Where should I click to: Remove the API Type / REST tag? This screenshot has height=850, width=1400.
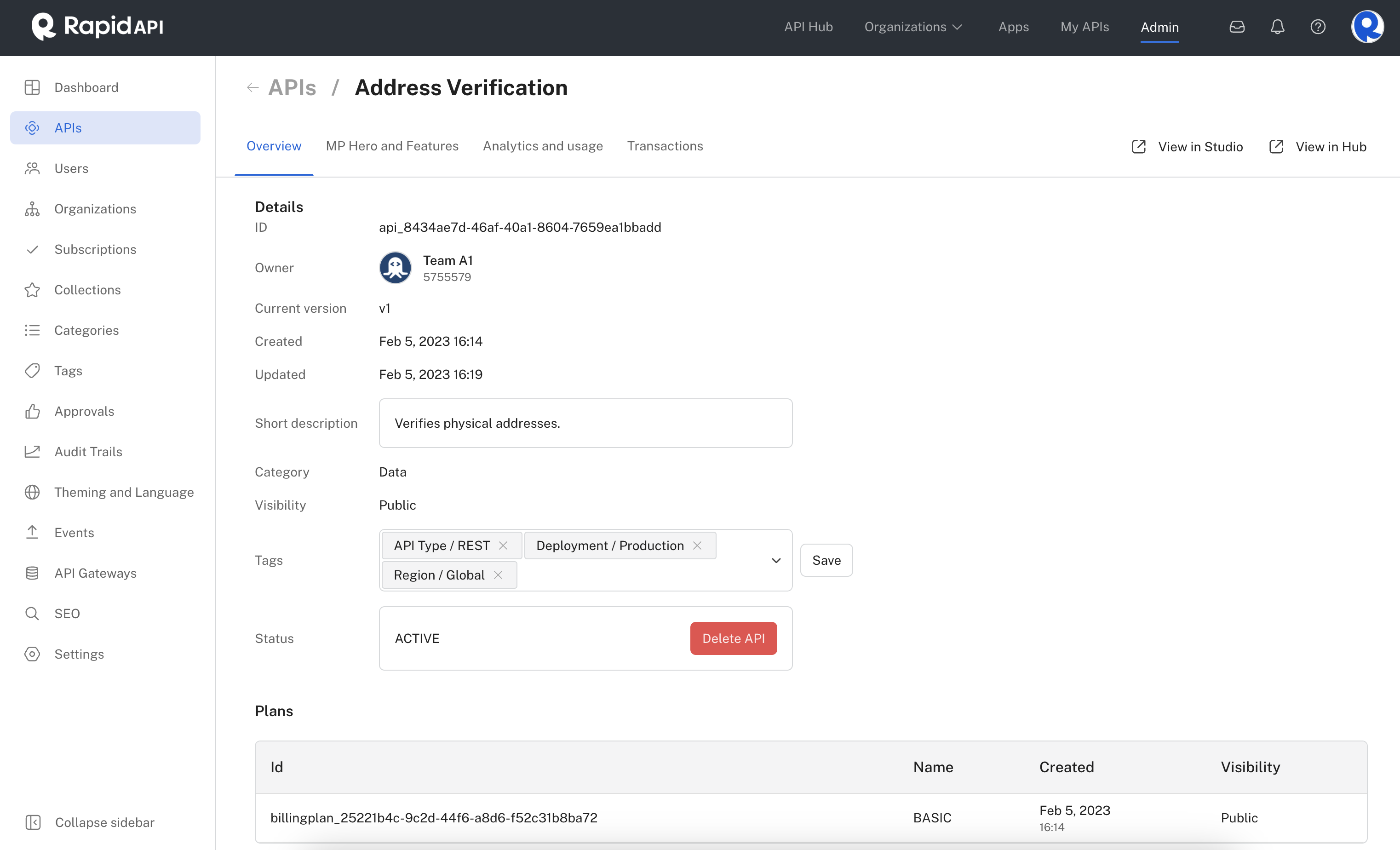[503, 546]
